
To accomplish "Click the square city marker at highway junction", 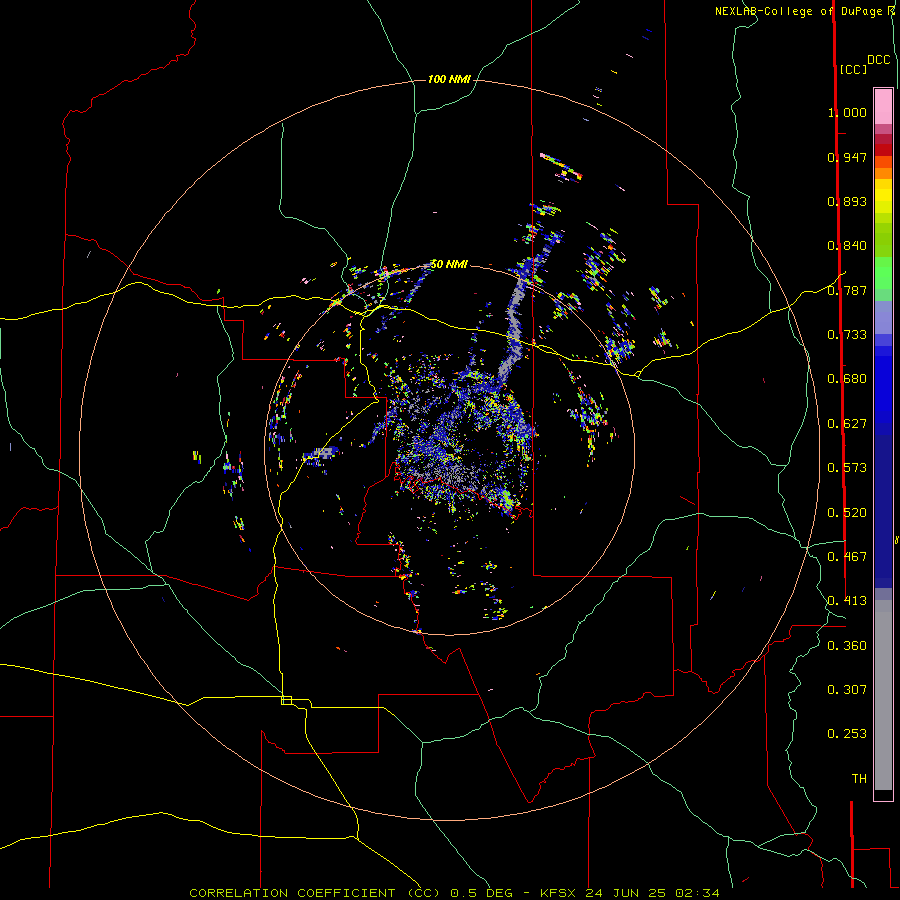I will pos(286,700).
